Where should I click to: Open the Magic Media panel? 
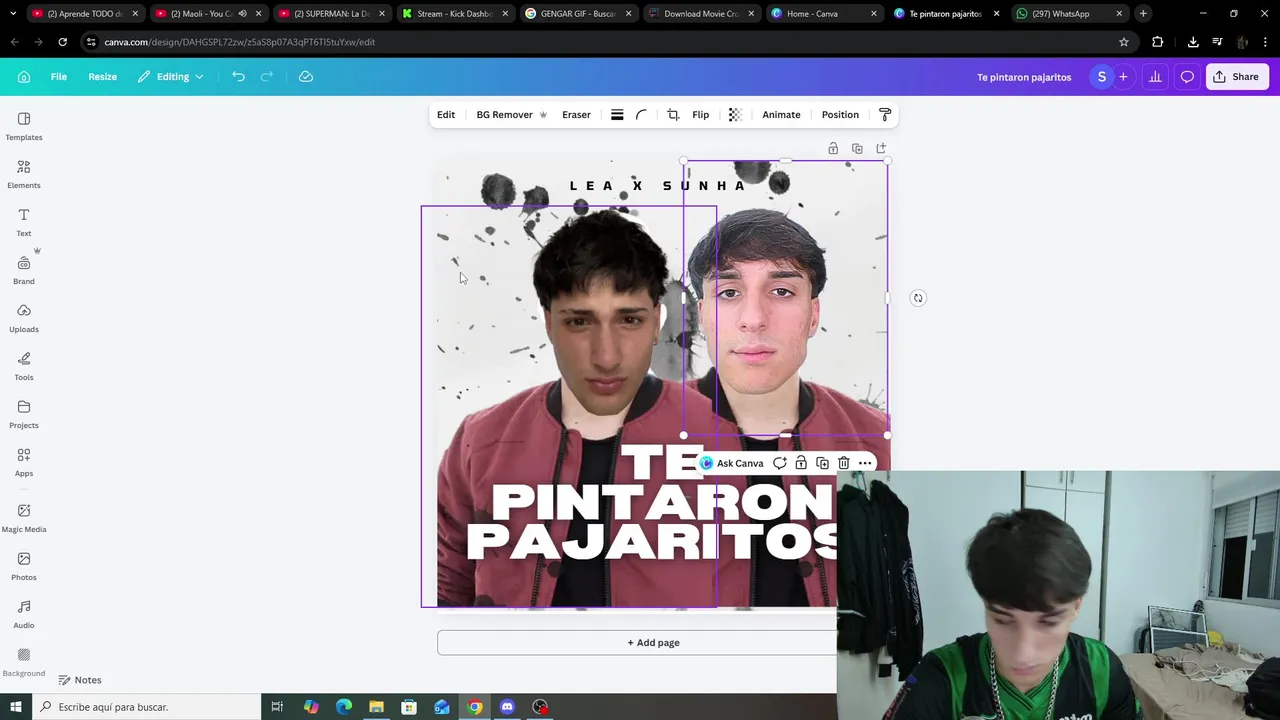(24, 518)
